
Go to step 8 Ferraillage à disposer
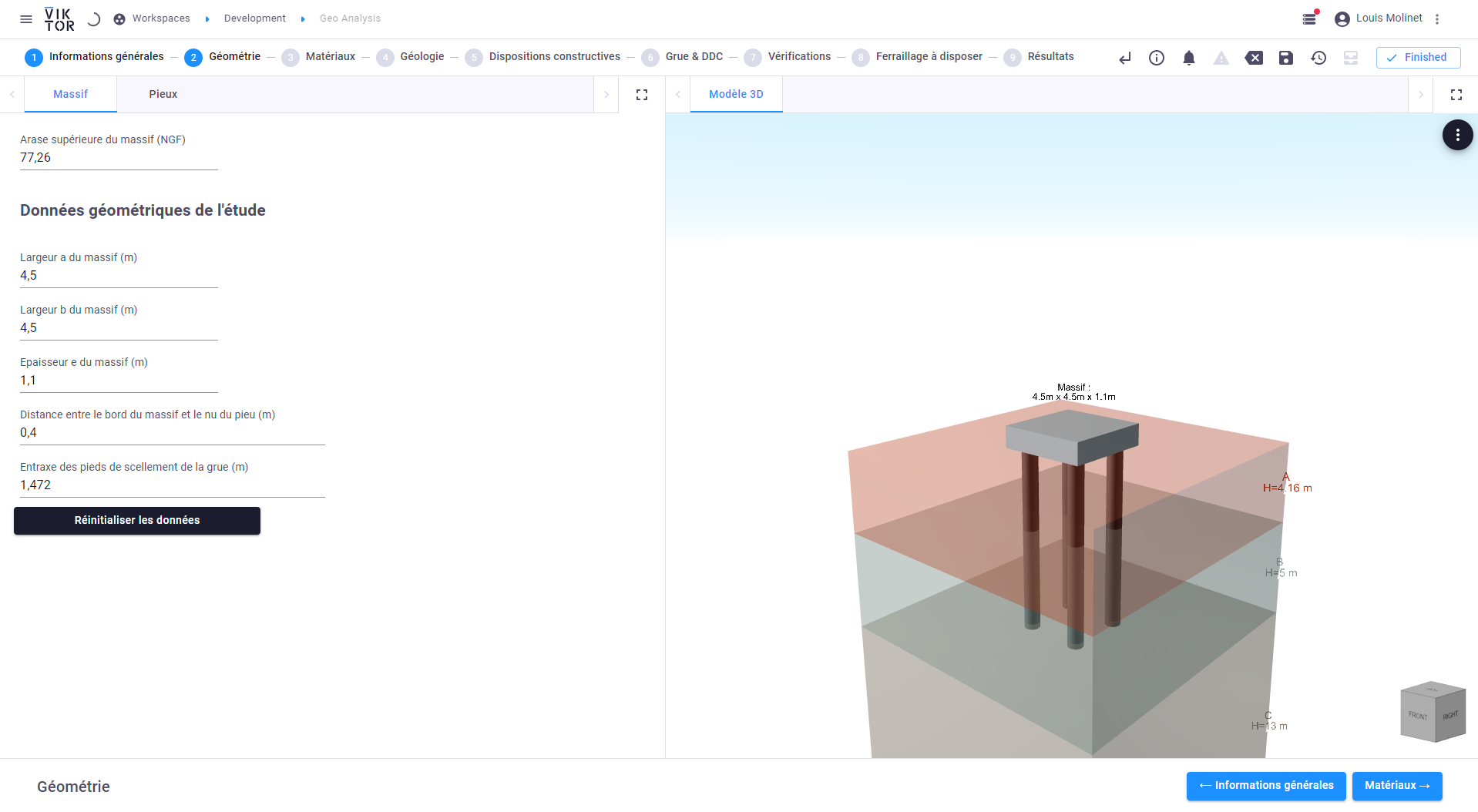(x=917, y=57)
